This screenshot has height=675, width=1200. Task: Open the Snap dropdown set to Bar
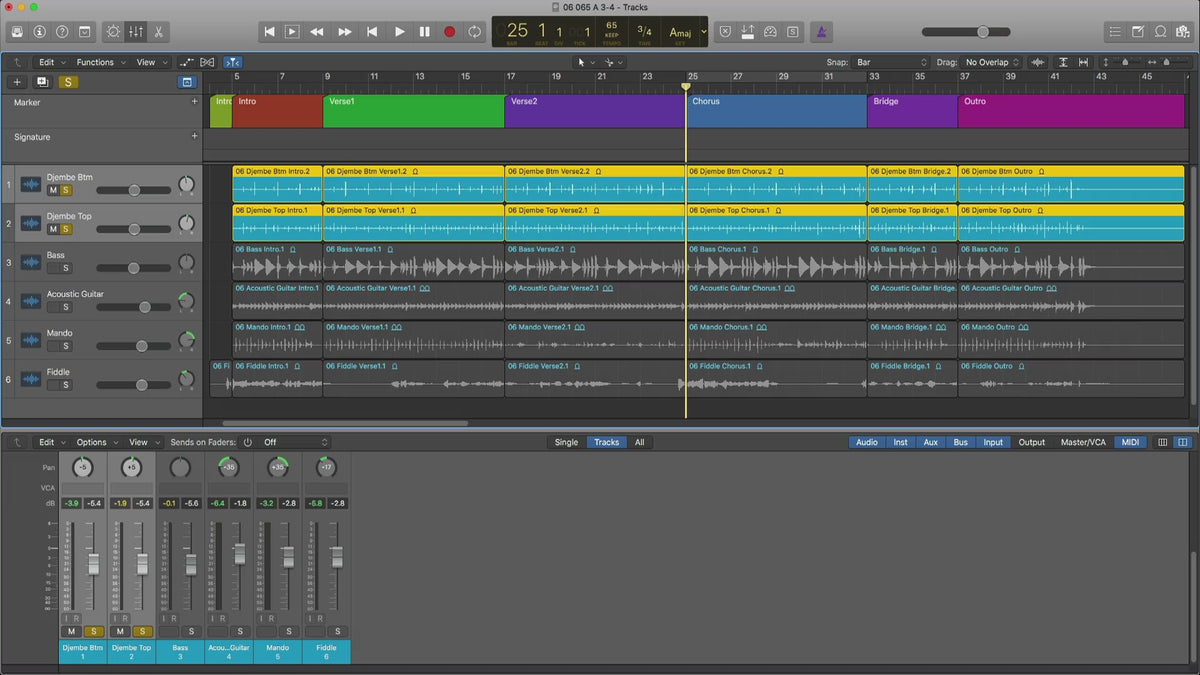(890, 62)
